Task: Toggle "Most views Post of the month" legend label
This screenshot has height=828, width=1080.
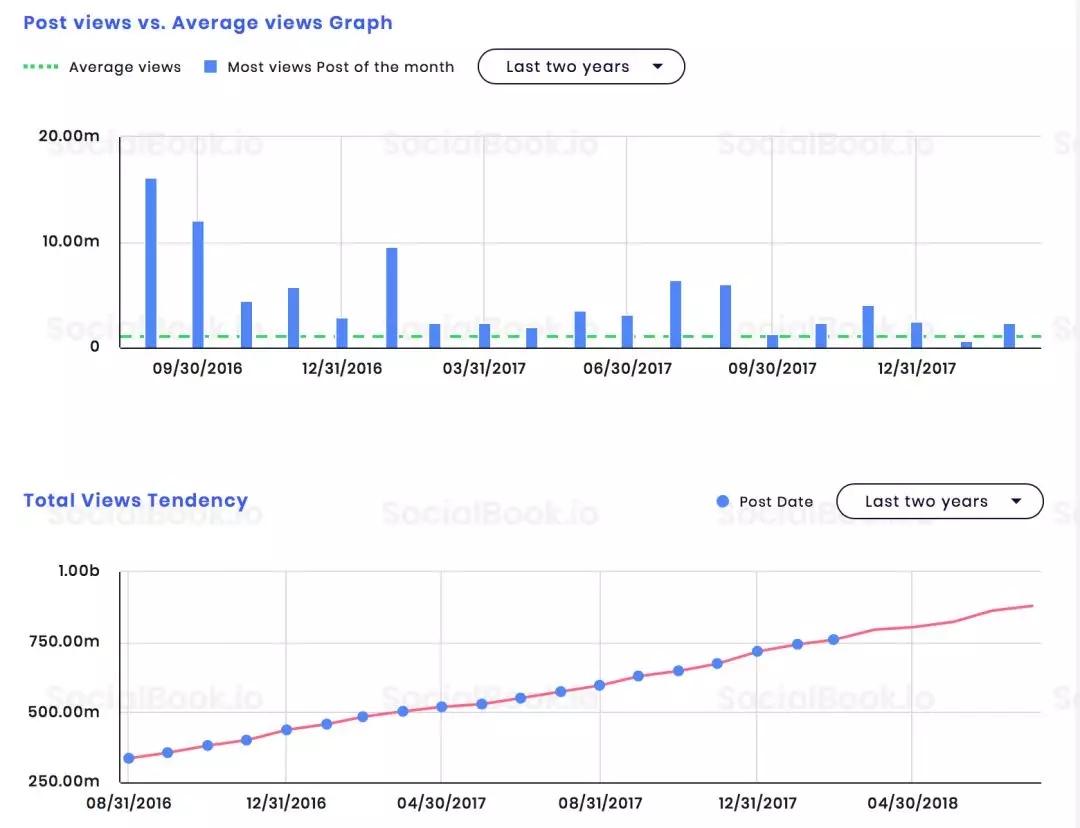Action: point(340,67)
